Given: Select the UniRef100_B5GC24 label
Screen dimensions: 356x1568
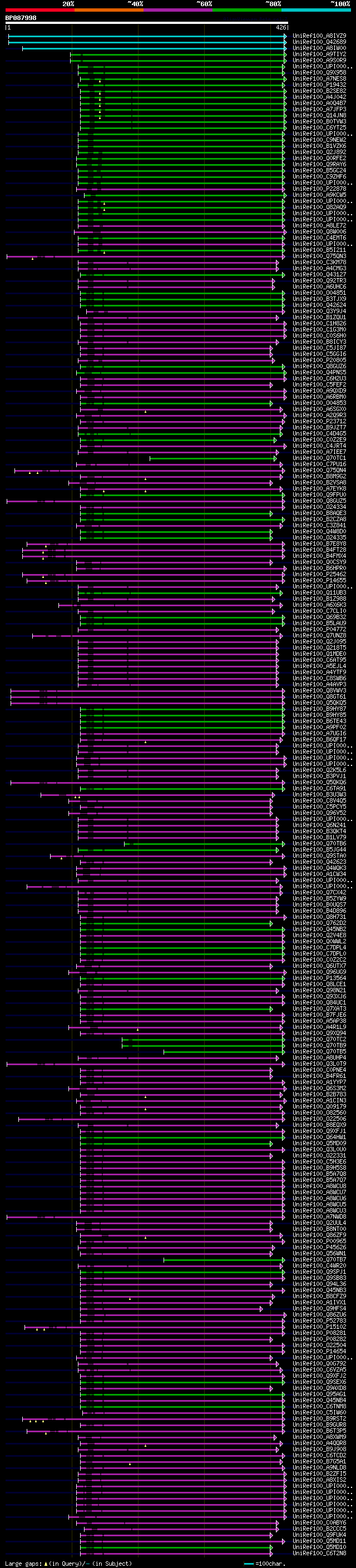Looking at the screenshot, I should tap(319, 170).
